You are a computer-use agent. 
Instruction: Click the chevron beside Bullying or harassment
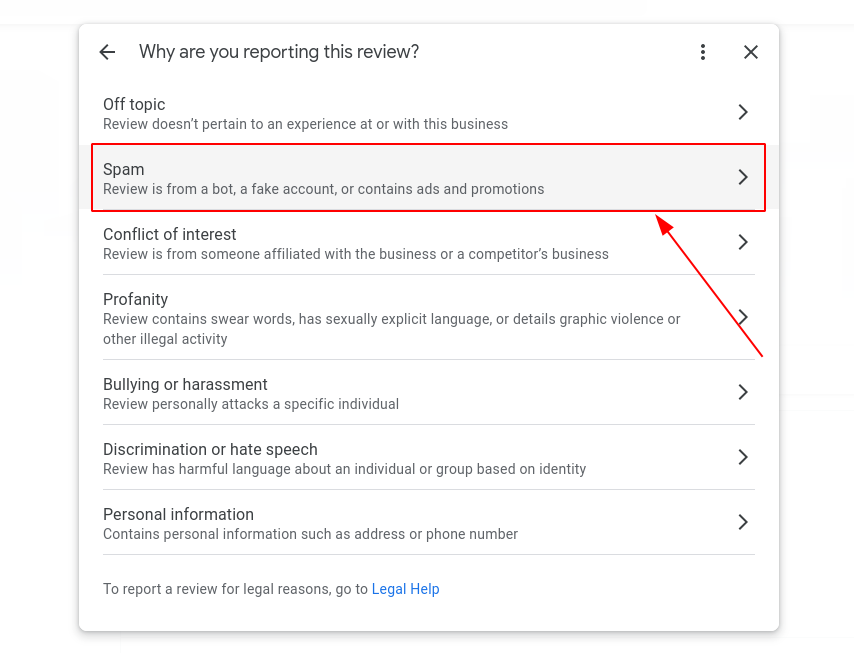743,392
